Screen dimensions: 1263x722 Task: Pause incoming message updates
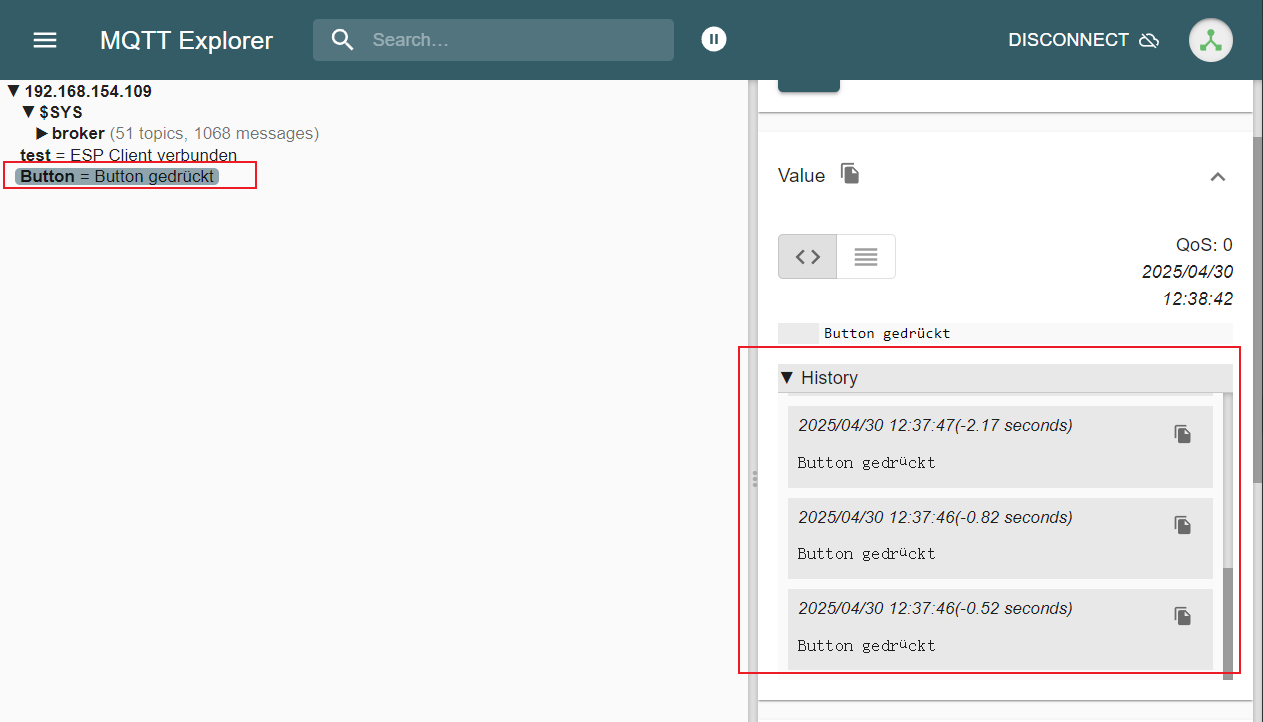coord(713,40)
